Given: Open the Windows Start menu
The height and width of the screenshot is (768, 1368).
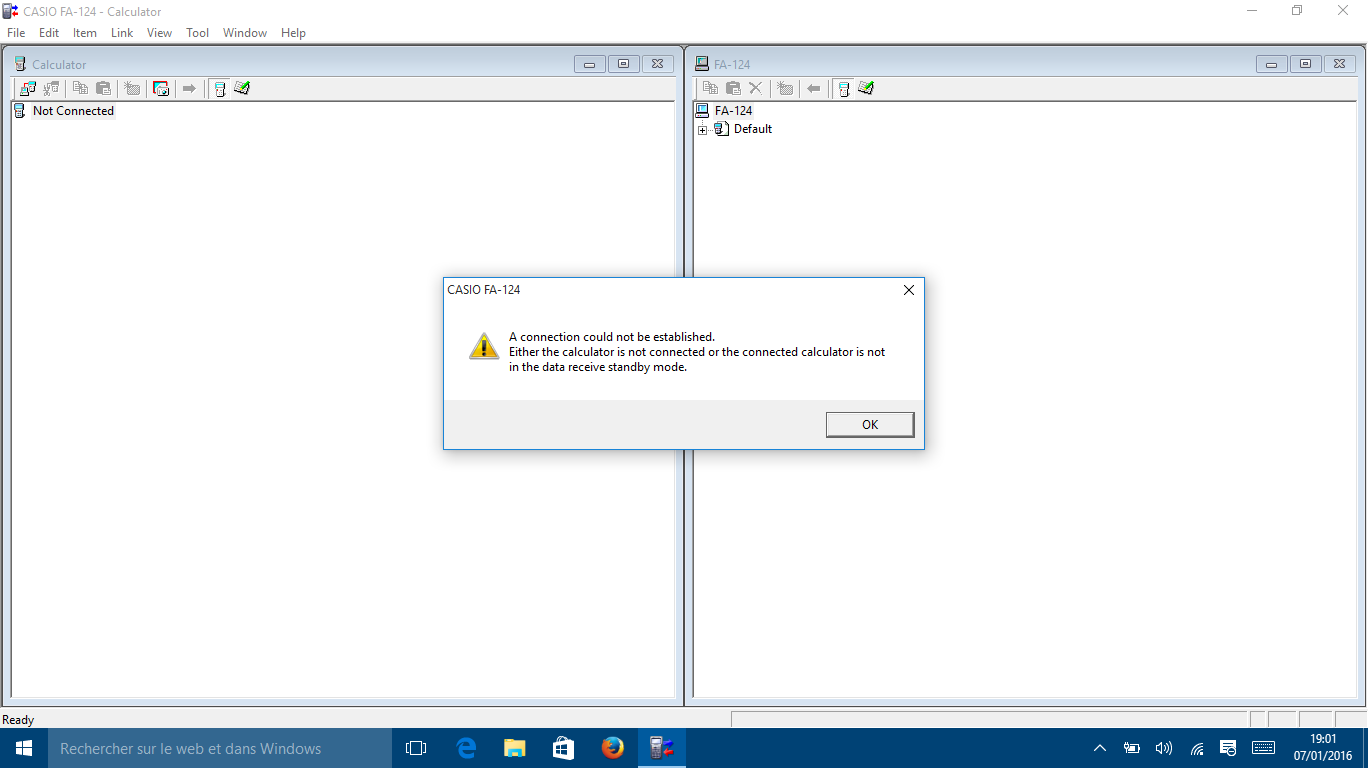Looking at the screenshot, I should pos(24,748).
